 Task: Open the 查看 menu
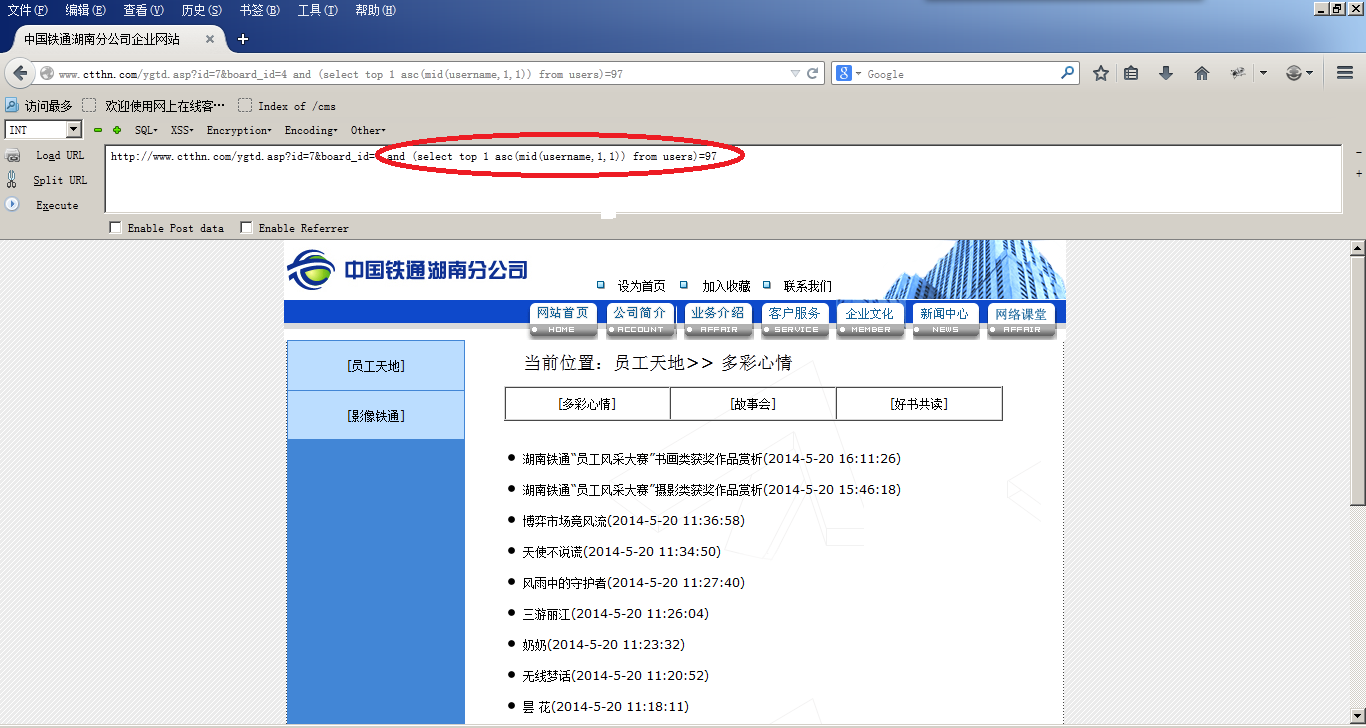pos(143,10)
